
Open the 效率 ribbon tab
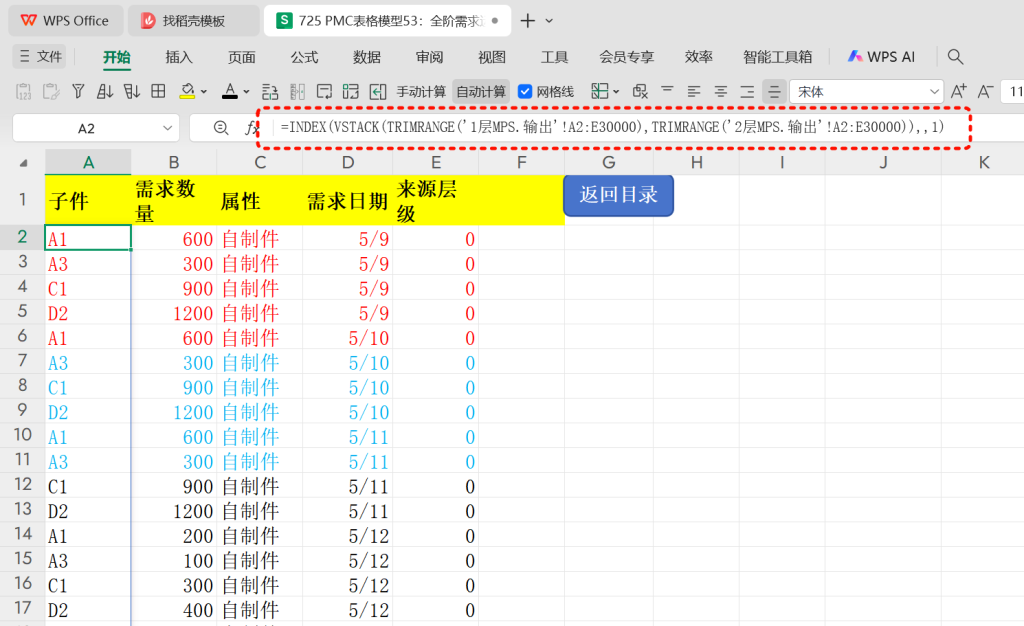coord(699,57)
